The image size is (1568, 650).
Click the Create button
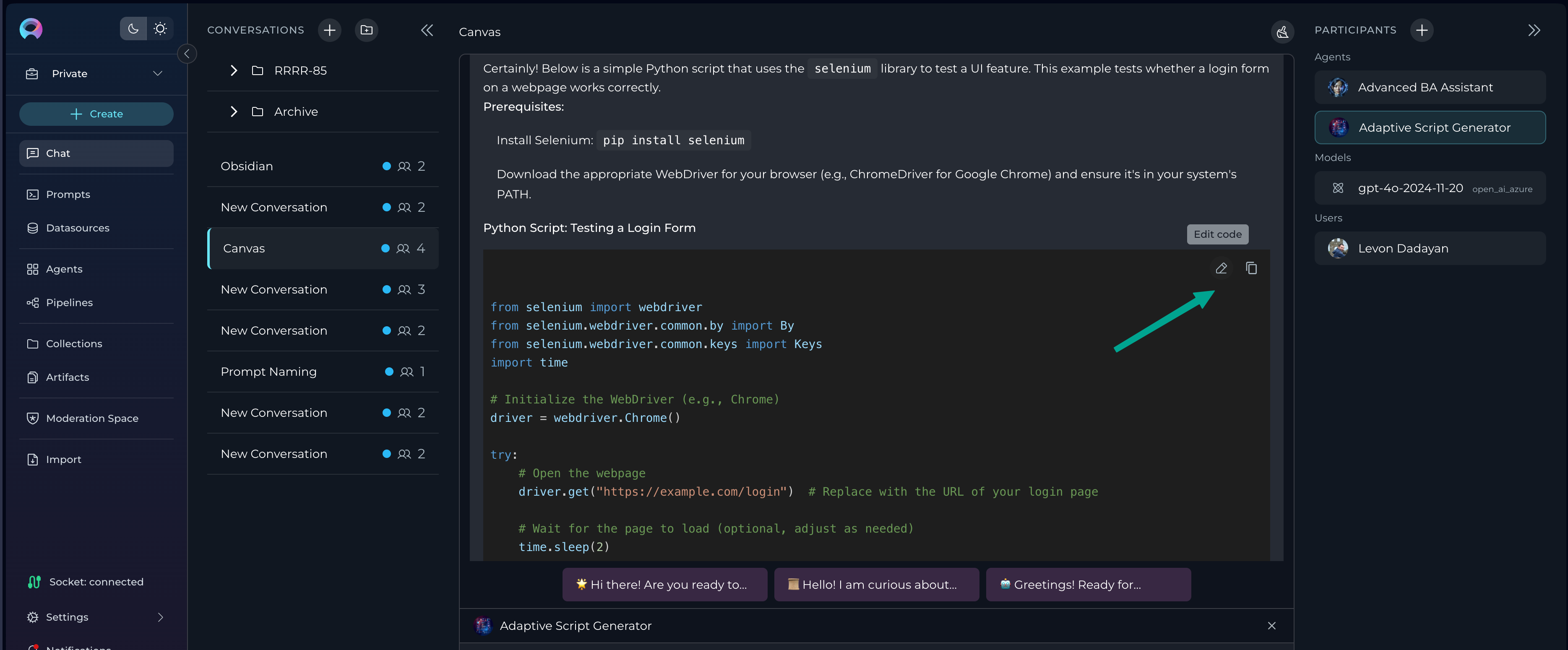[x=96, y=114]
